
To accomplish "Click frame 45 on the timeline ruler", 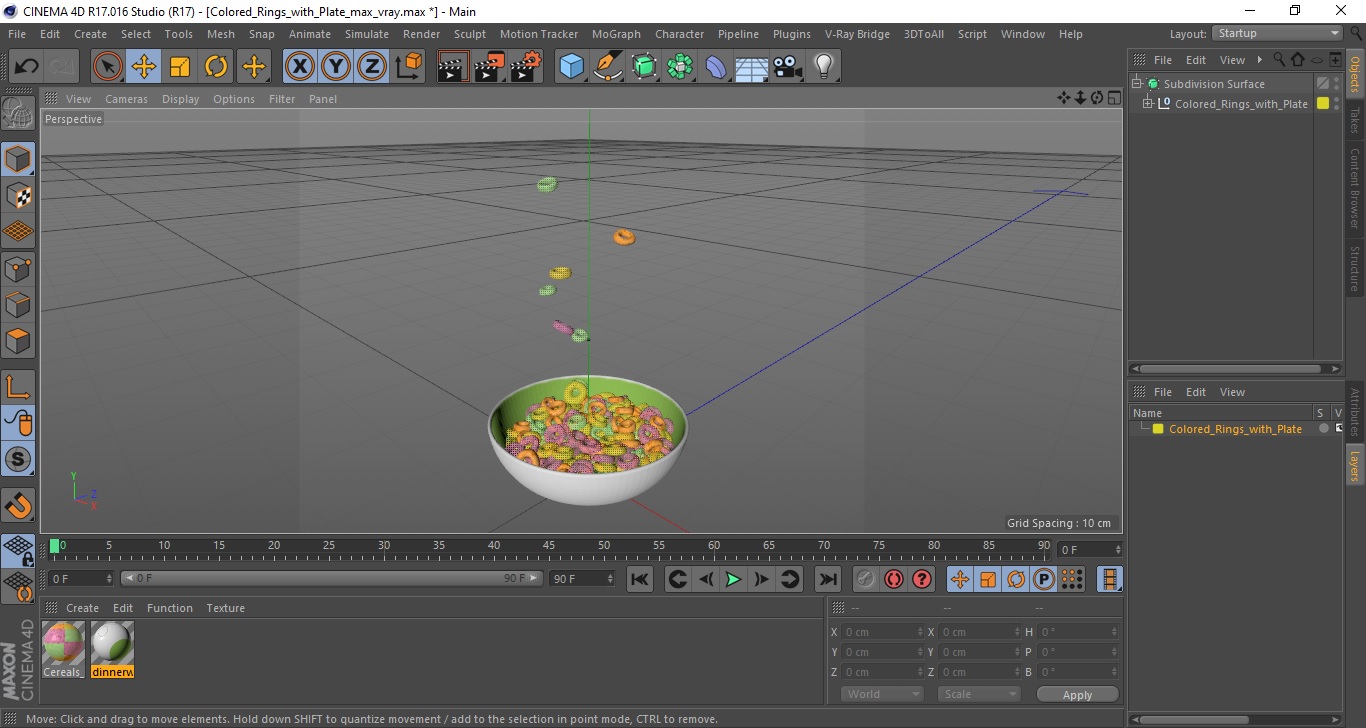I will coord(549,548).
